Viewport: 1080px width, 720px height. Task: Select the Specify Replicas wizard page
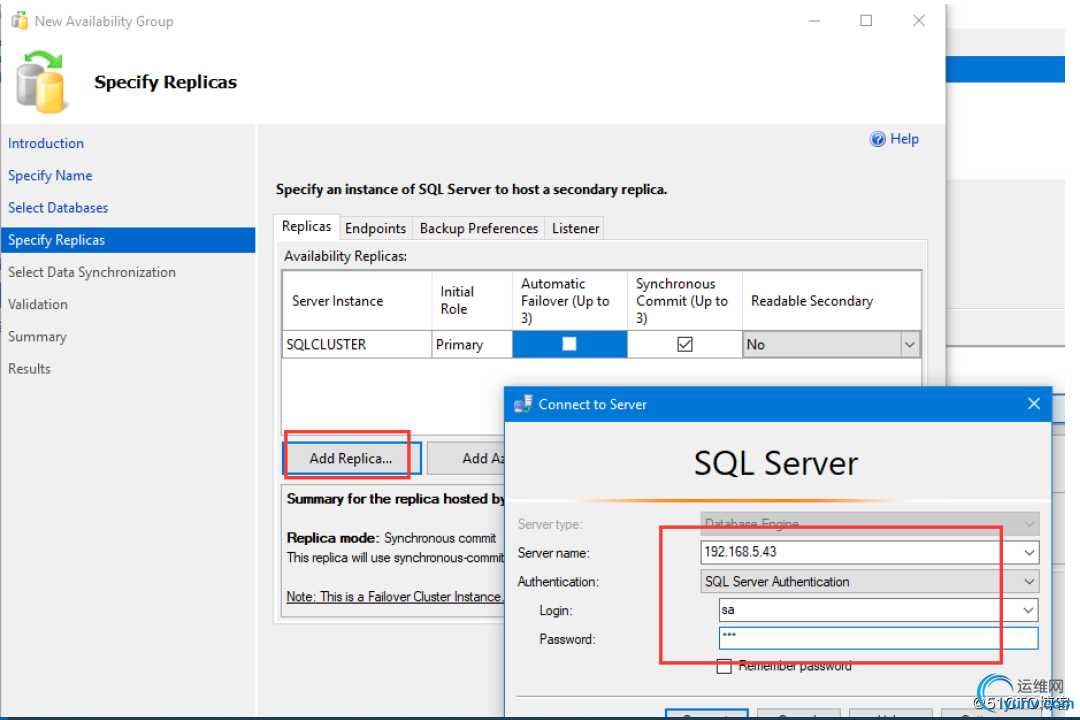pyautogui.click(x=128, y=240)
